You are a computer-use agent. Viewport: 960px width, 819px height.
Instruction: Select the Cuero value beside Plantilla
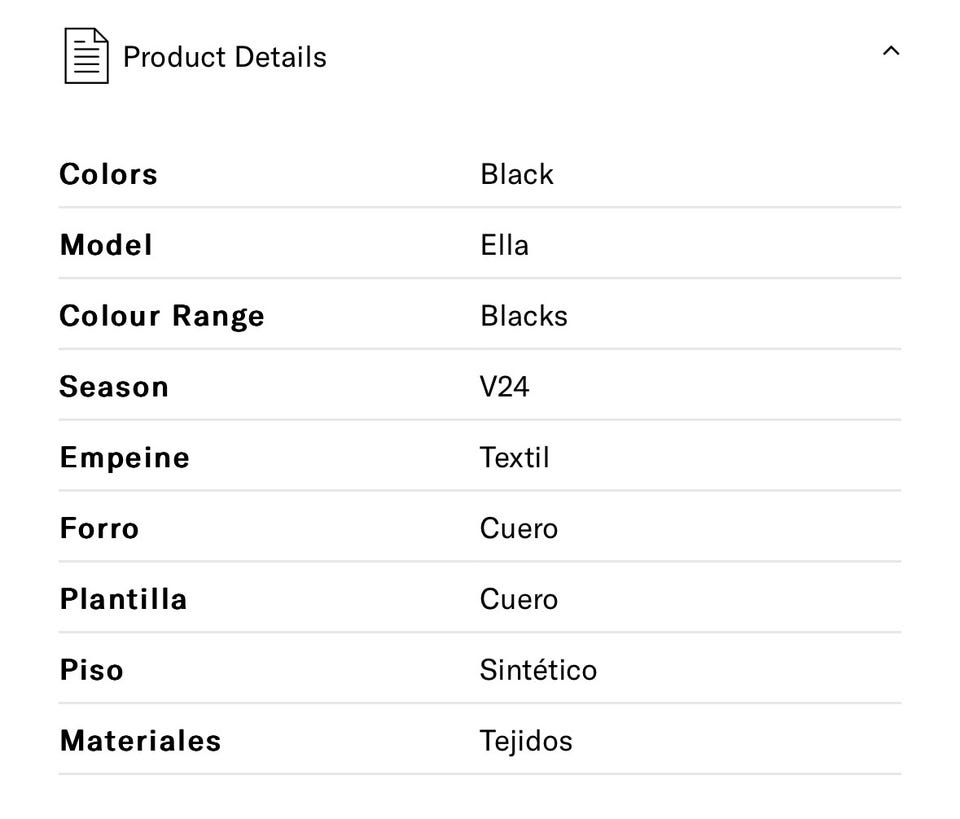coord(518,599)
